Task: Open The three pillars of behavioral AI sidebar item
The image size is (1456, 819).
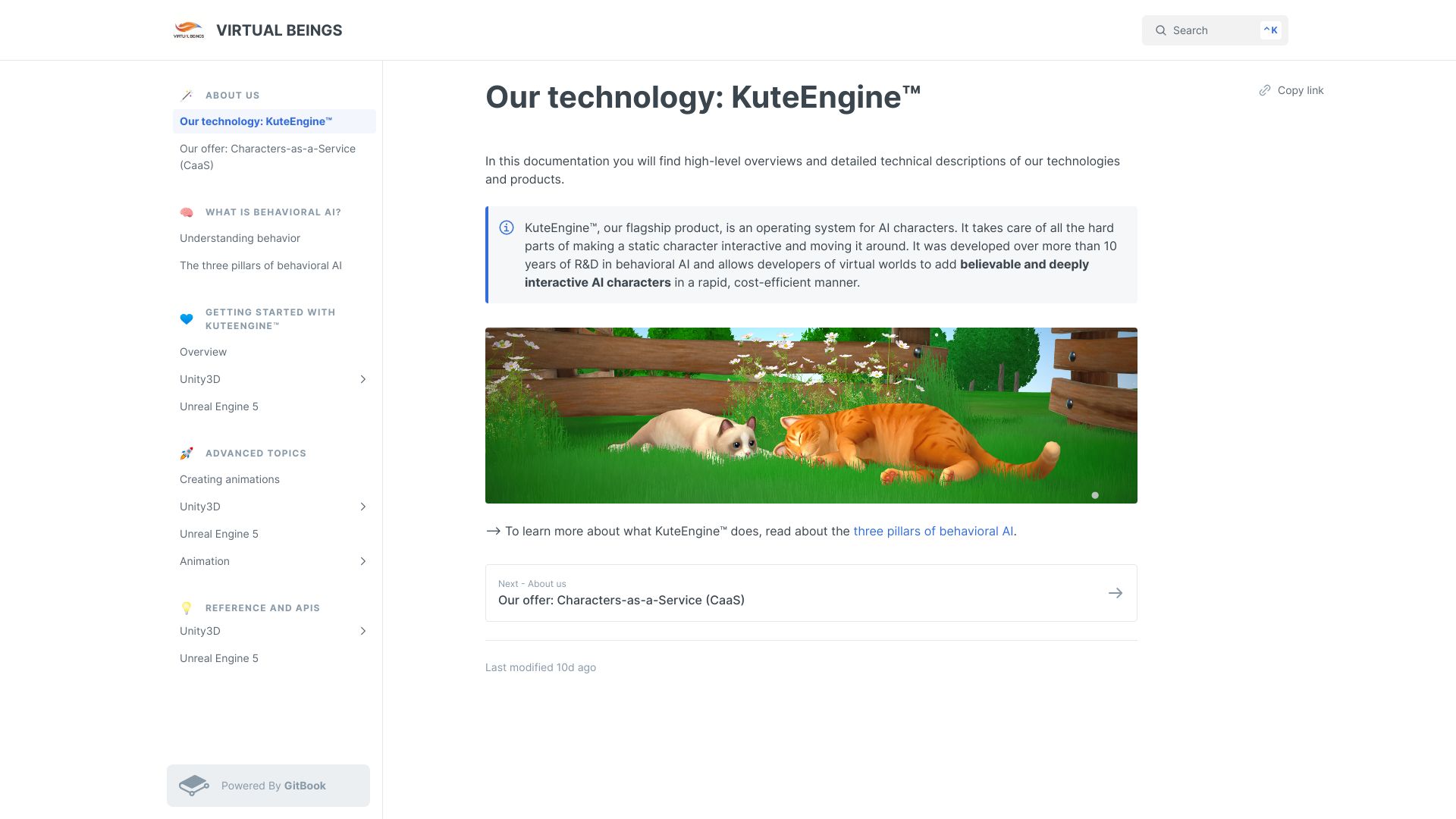Action: point(275,265)
